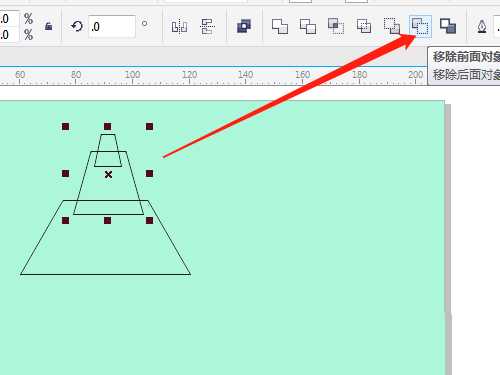Click the center X marker of selection
The width and height of the screenshot is (500, 375).
(108, 174)
